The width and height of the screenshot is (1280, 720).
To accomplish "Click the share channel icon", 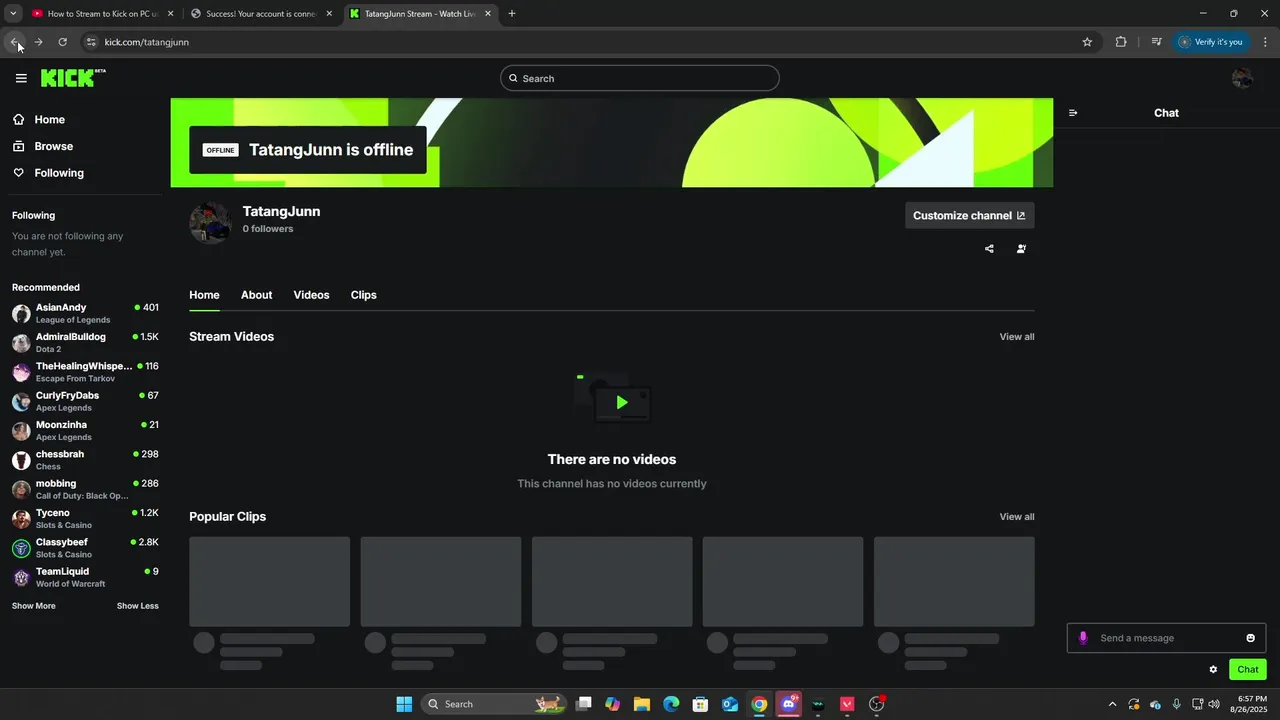I will tap(989, 249).
